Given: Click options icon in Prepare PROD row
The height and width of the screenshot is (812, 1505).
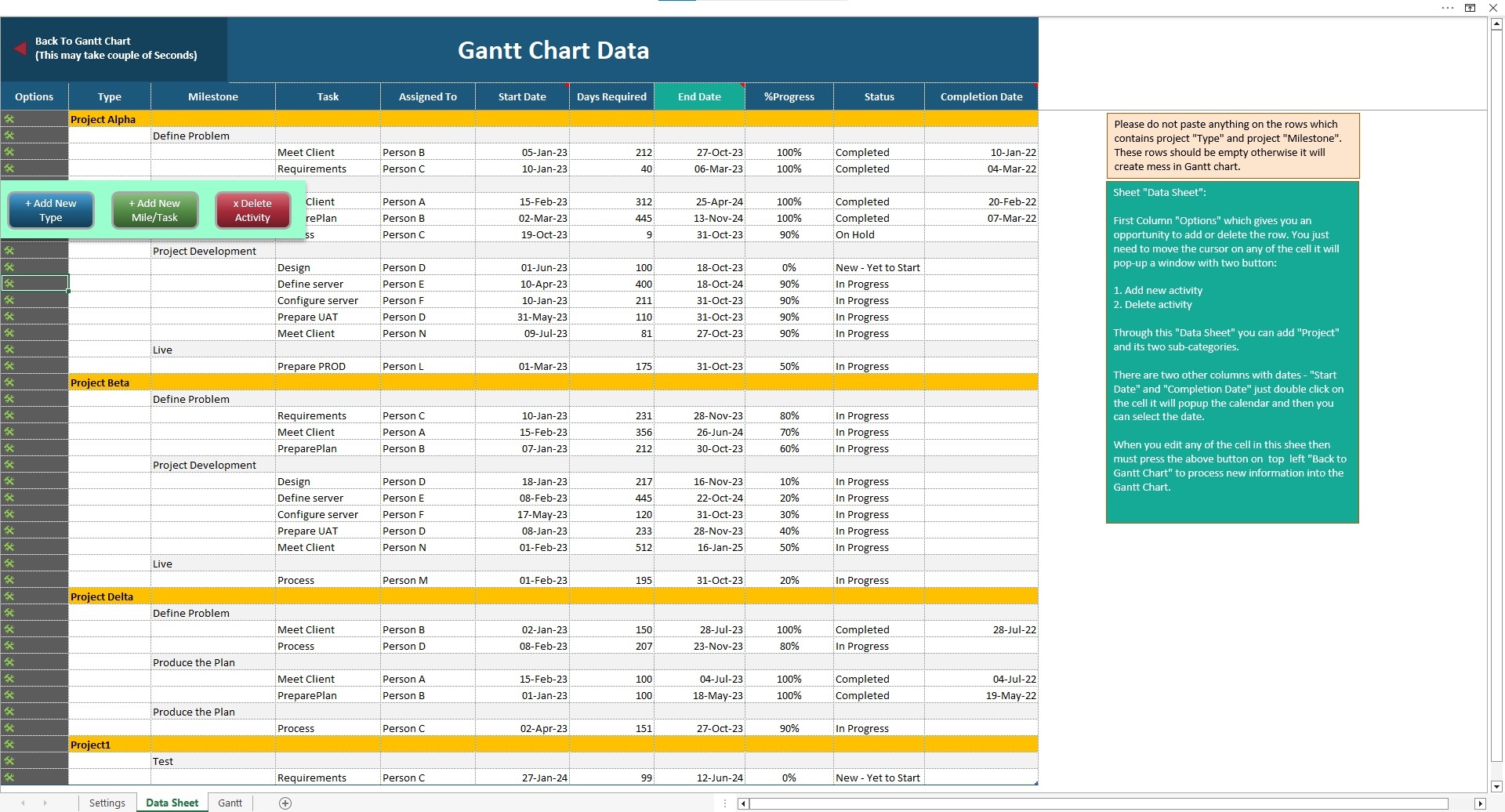Looking at the screenshot, I should [9, 366].
